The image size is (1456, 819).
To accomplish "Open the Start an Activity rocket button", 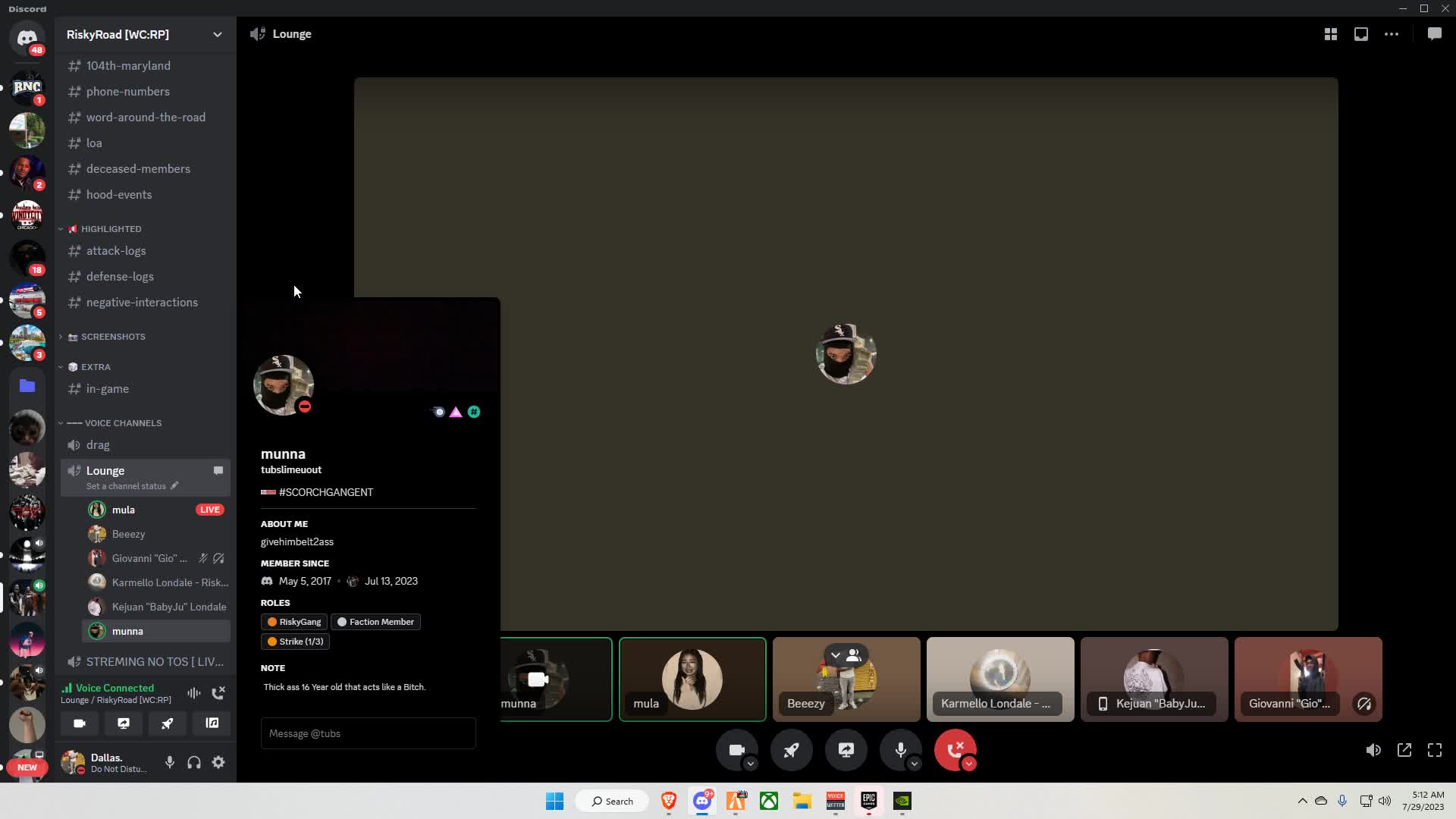I will [791, 750].
